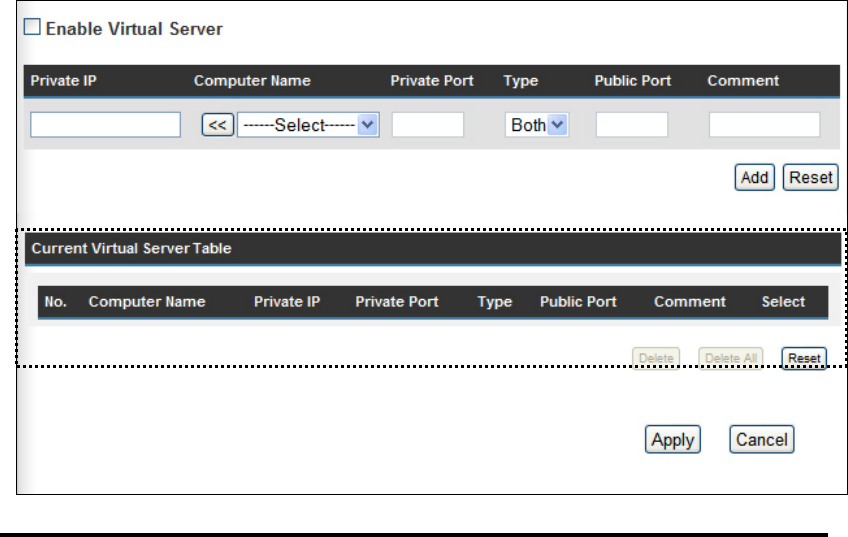
Task: Click the Add button
Action: [754, 177]
